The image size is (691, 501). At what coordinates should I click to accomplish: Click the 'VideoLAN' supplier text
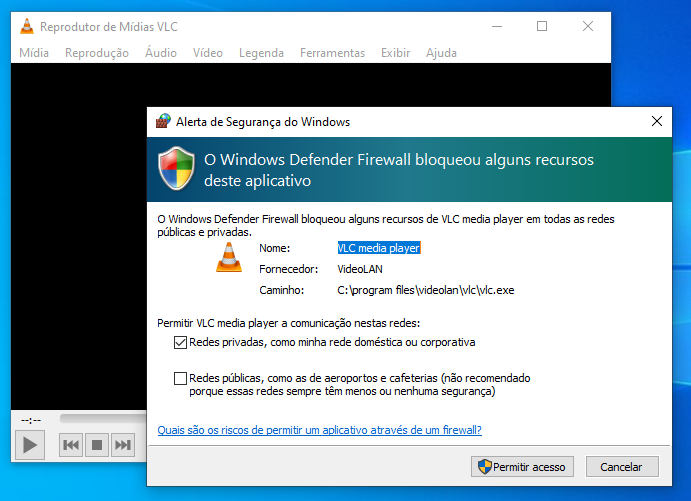tap(360, 269)
